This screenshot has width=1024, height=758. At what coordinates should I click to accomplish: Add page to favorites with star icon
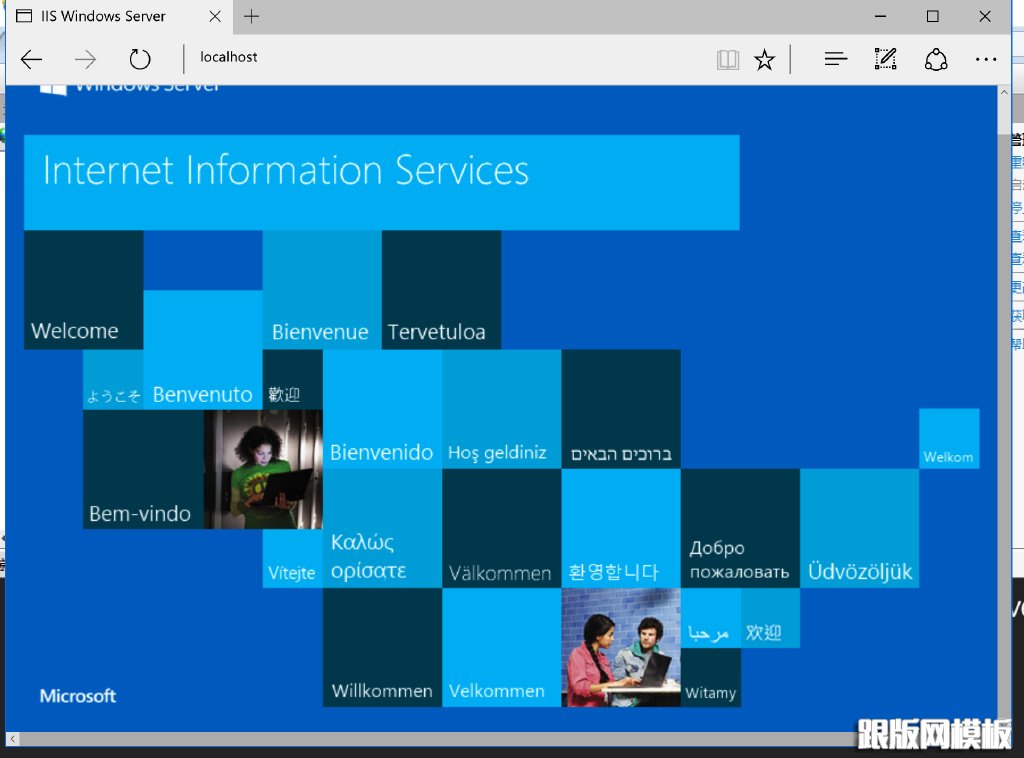pyautogui.click(x=765, y=60)
